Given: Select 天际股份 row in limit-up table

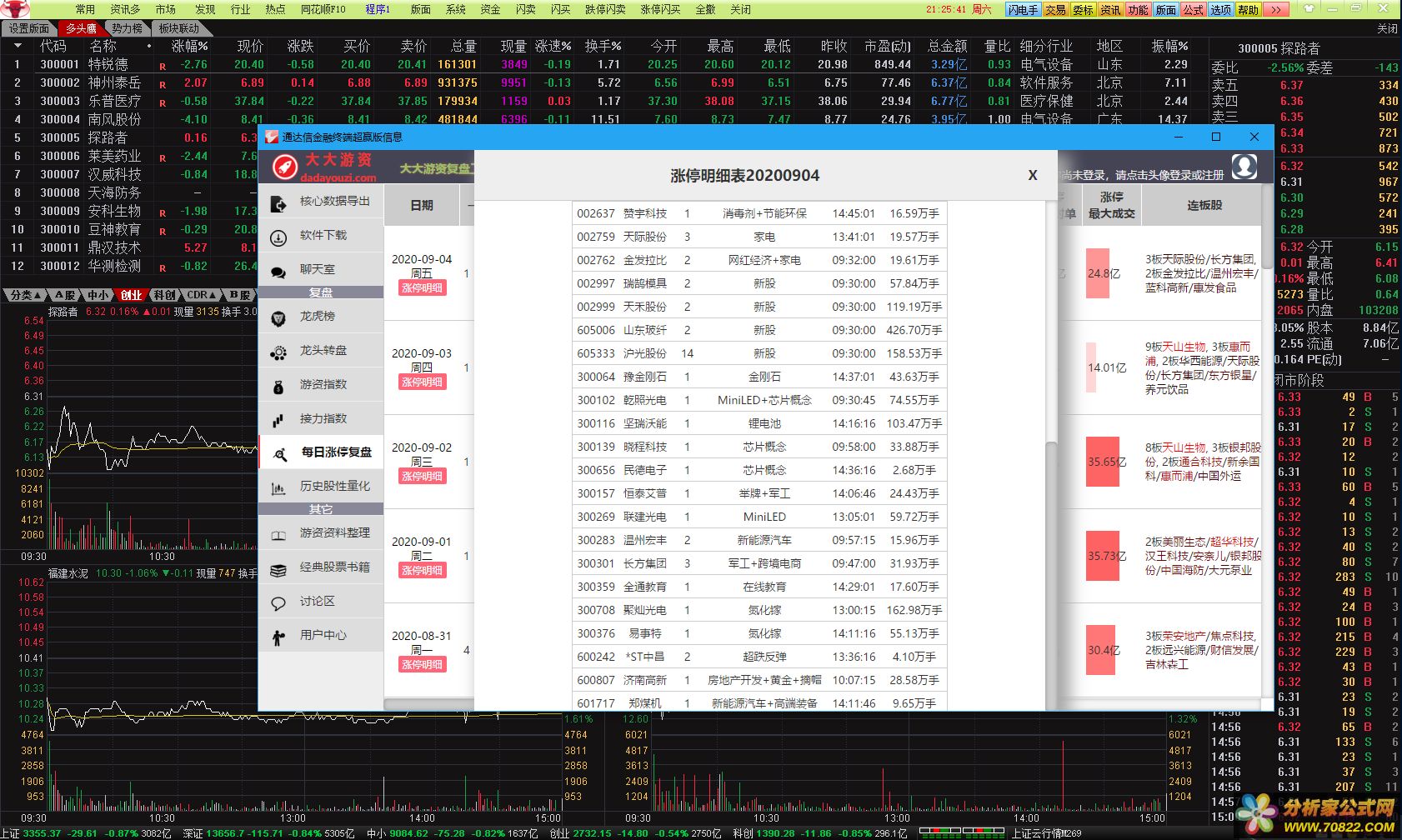Looking at the screenshot, I should (759, 237).
